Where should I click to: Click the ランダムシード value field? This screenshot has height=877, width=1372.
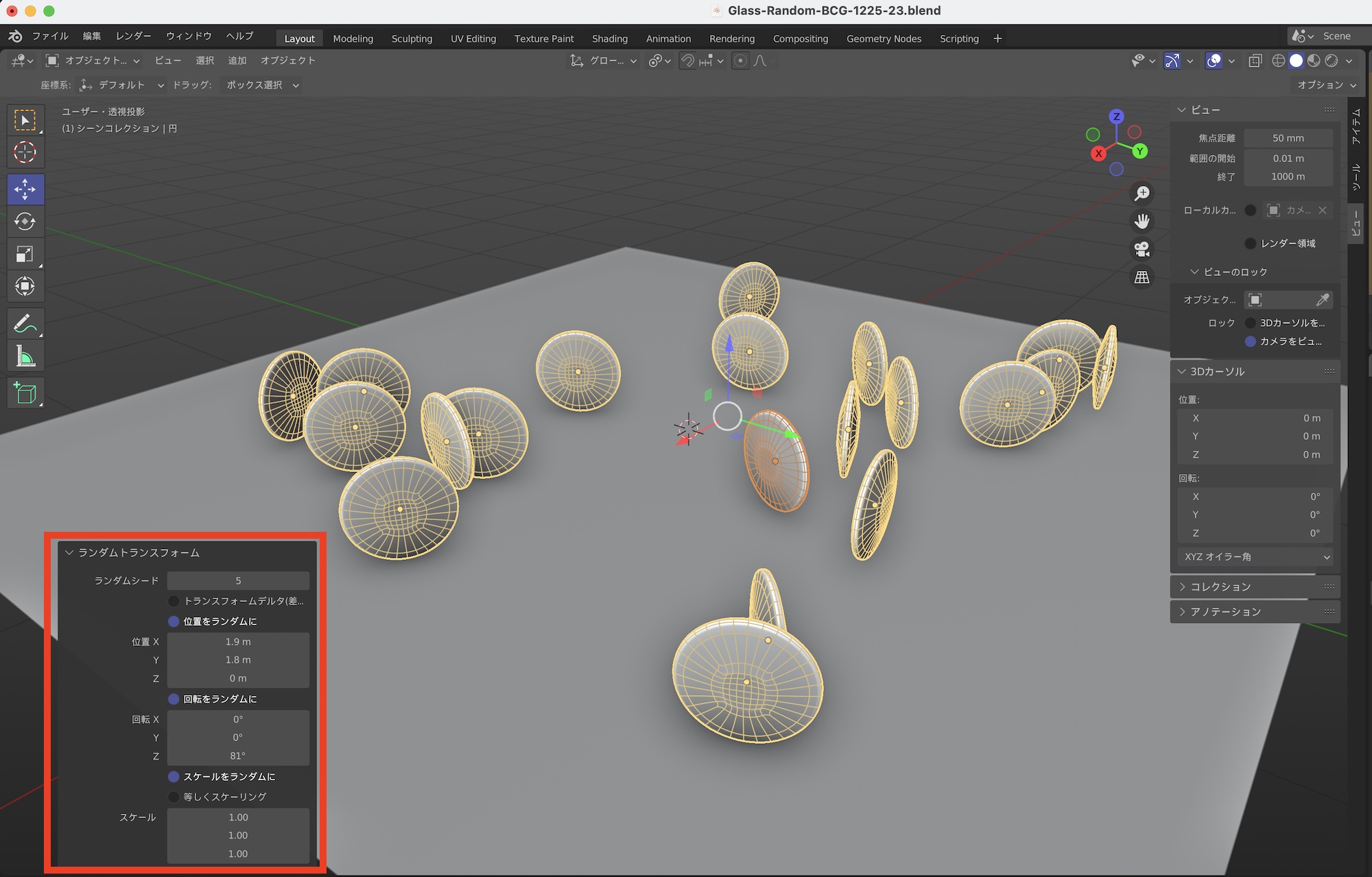point(238,581)
